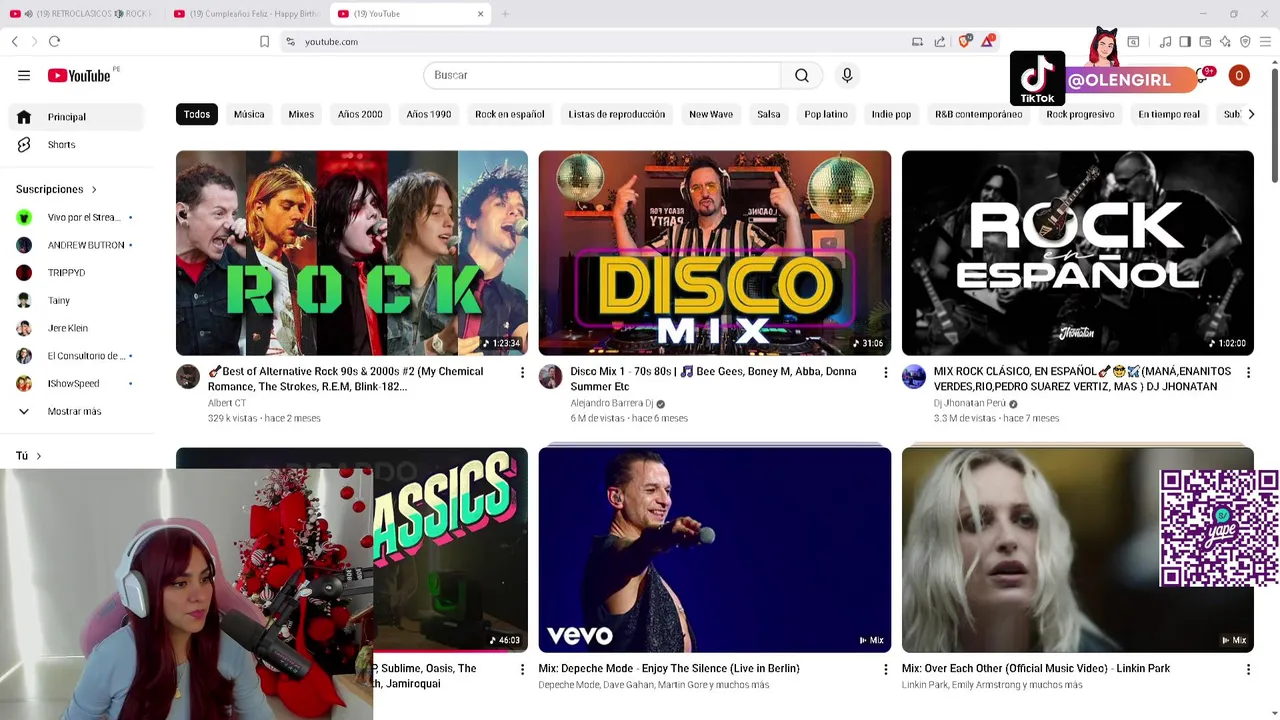This screenshot has width=1280, height=720.
Task: Click the page vertical scrollbar
Action: click(1274, 124)
